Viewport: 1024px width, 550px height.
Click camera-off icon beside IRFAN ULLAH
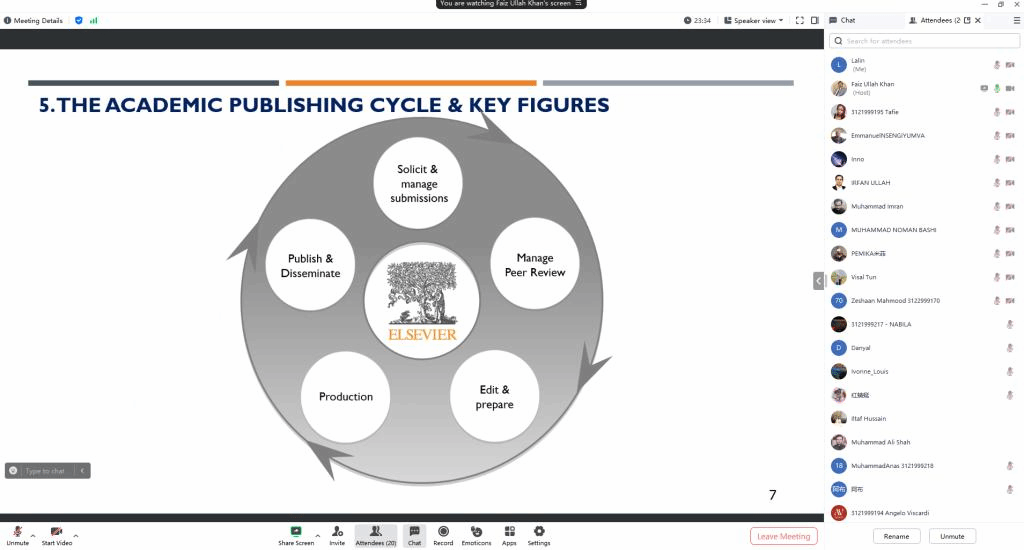pyautogui.click(x=1010, y=183)
